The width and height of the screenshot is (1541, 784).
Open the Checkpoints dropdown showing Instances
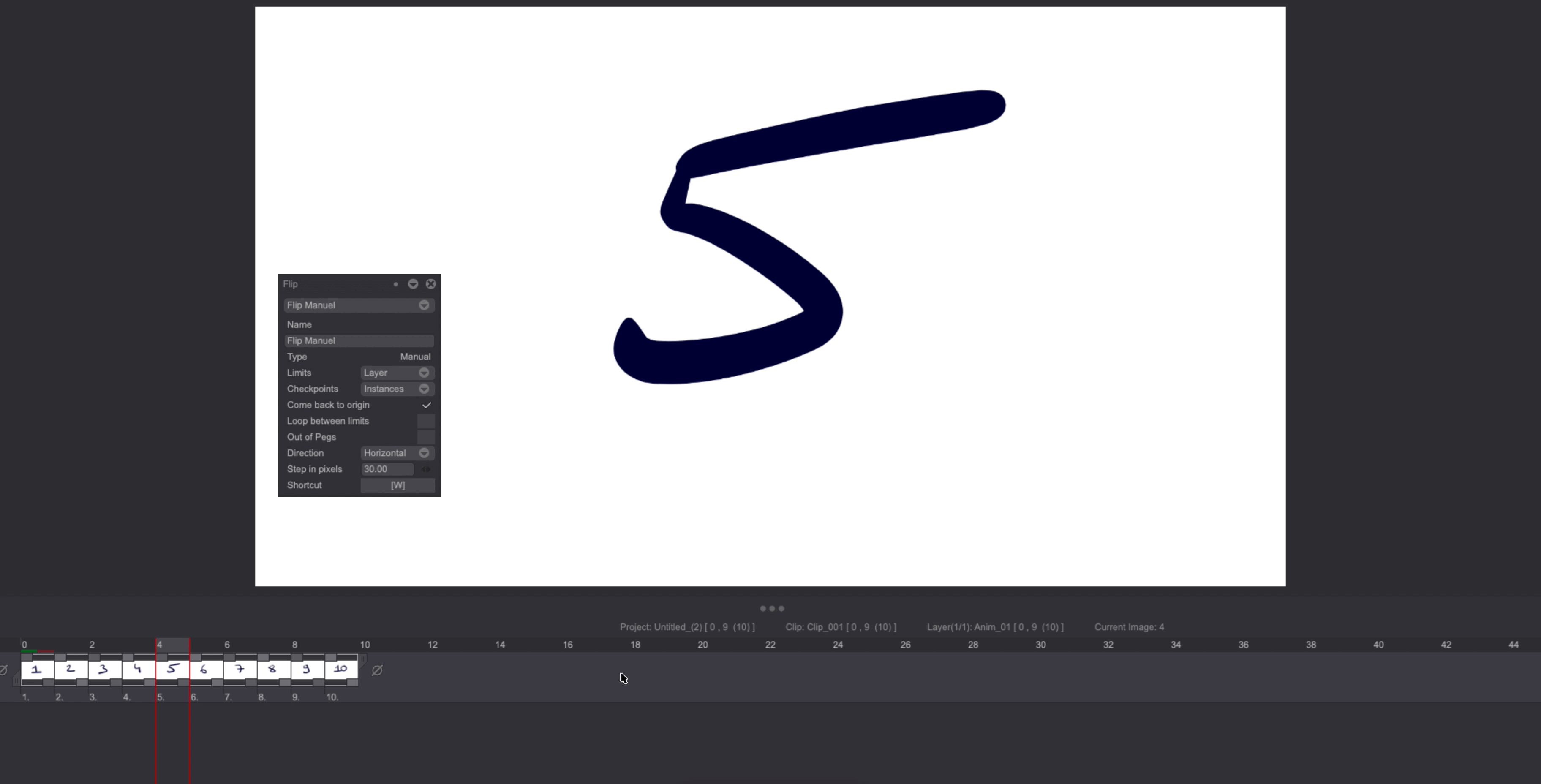(x=397, y=389)
